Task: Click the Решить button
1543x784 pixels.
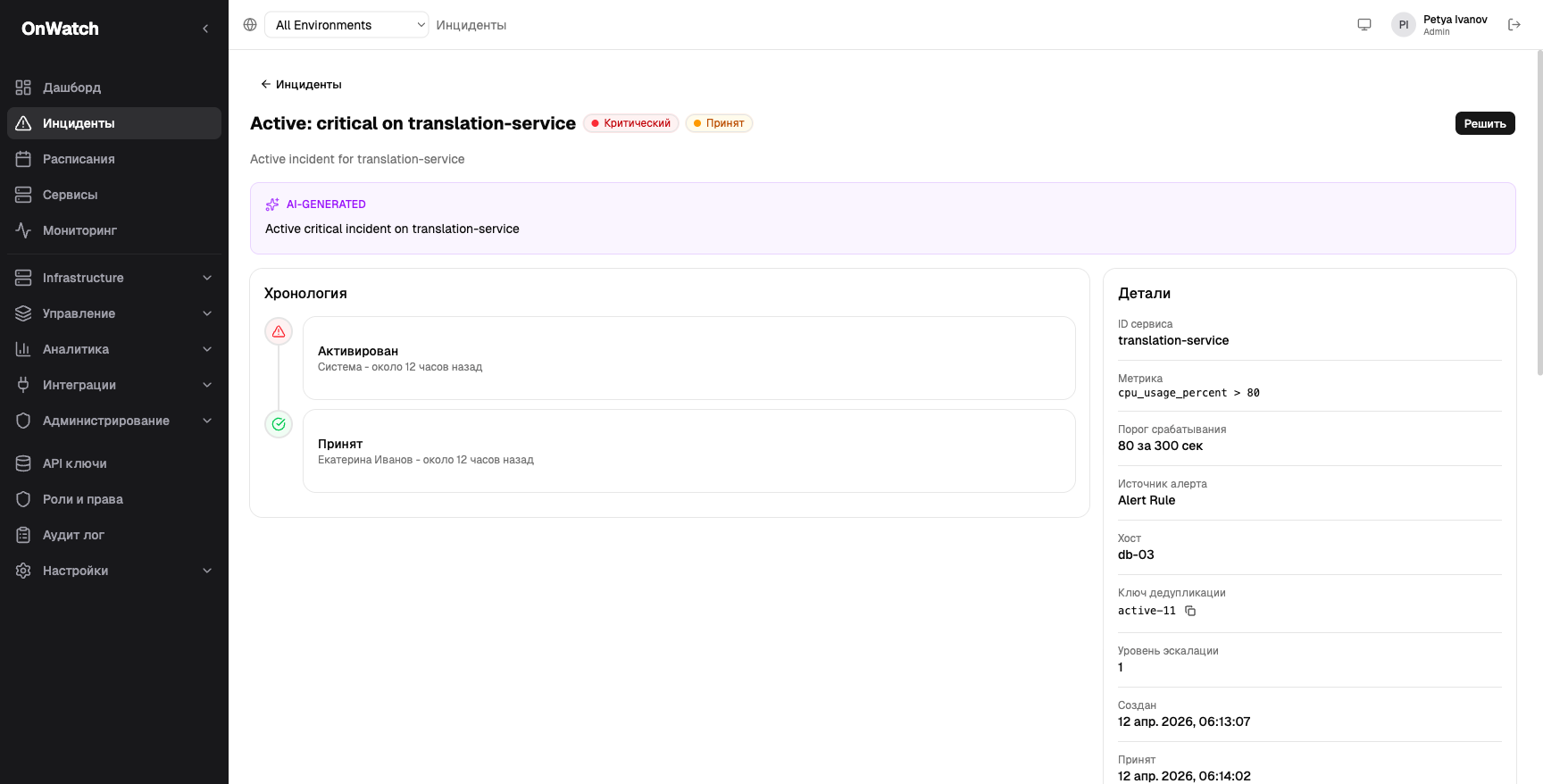Action: pyautogui.click(x=1485, y=123)
